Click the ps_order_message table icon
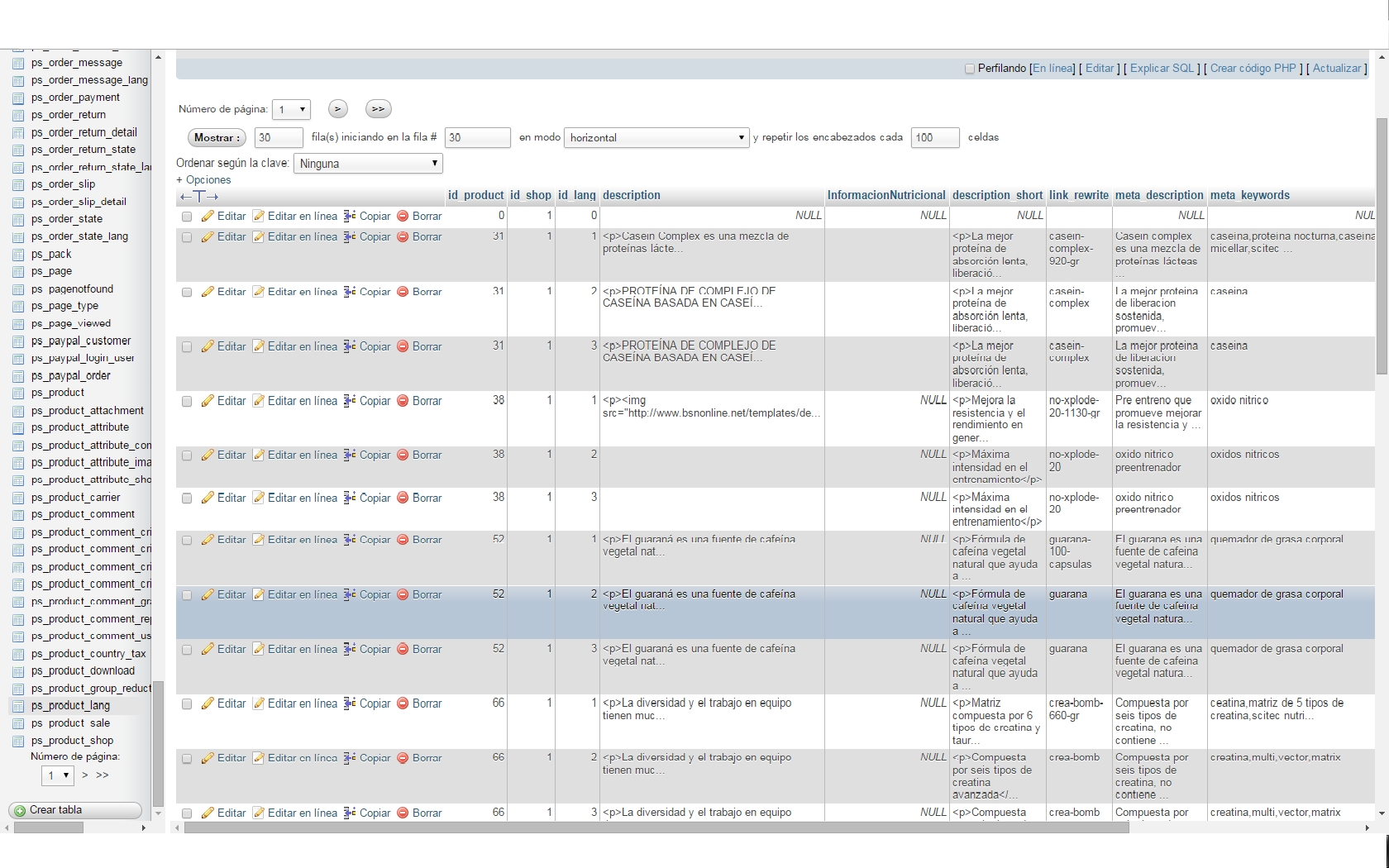Image resolution: width=1389 pixels, height=868 pixels. point(18,63)
